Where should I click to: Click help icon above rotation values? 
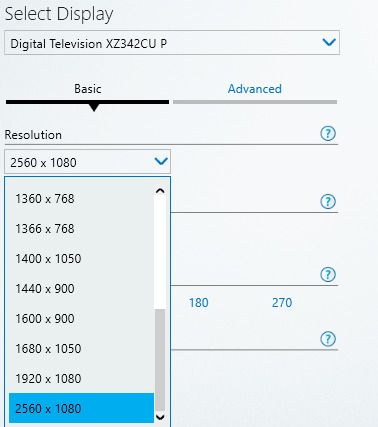tap(328, 275)
